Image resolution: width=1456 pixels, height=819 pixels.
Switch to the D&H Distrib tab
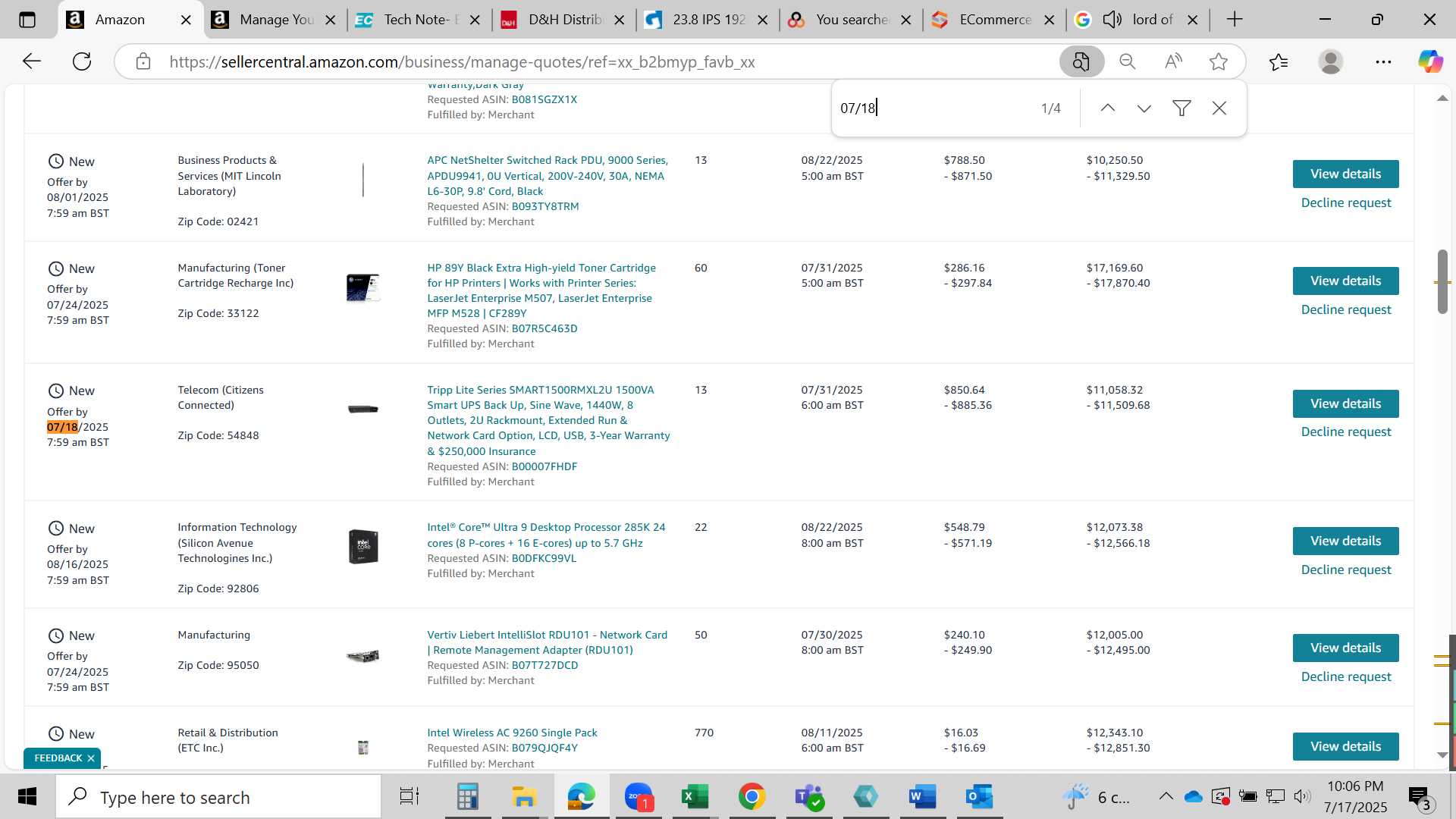point(564,20)
